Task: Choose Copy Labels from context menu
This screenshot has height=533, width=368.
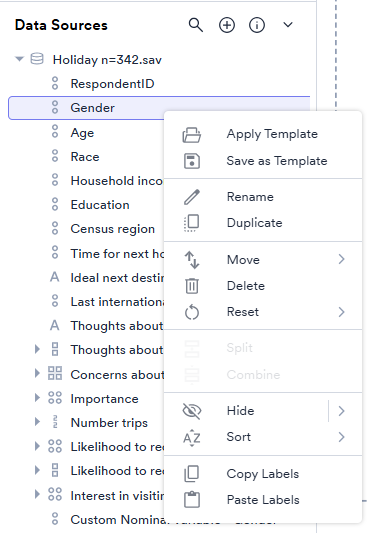Action: (x=263, y=474)
